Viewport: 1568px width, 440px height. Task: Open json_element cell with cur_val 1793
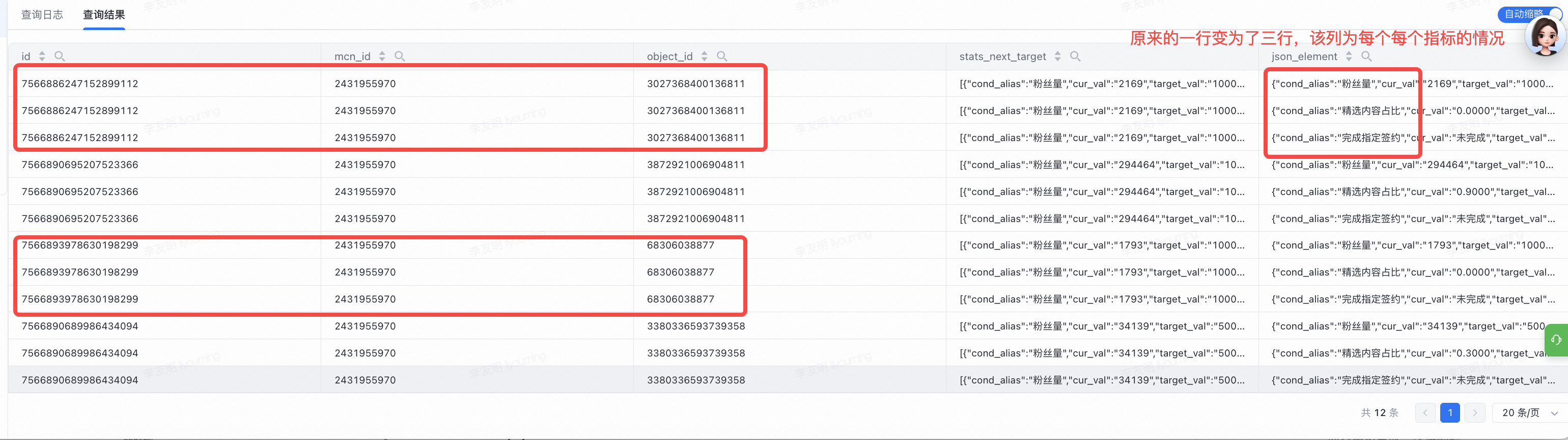pos(1413,245)
